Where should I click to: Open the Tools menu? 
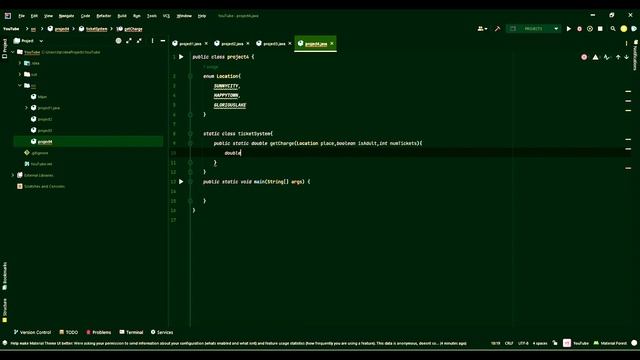tap(152, 16)
